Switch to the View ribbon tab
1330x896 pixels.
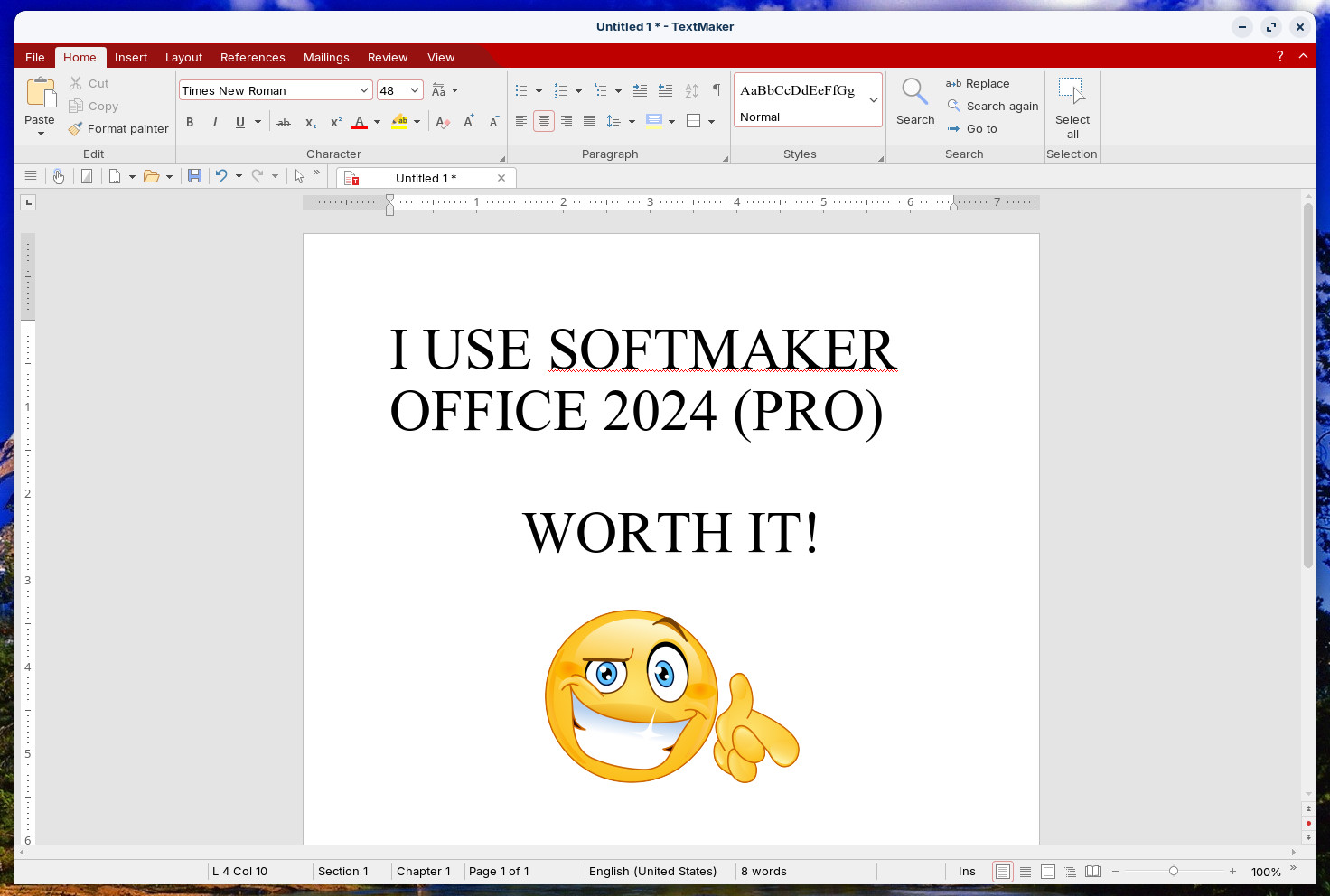click(x=441, y=57)
